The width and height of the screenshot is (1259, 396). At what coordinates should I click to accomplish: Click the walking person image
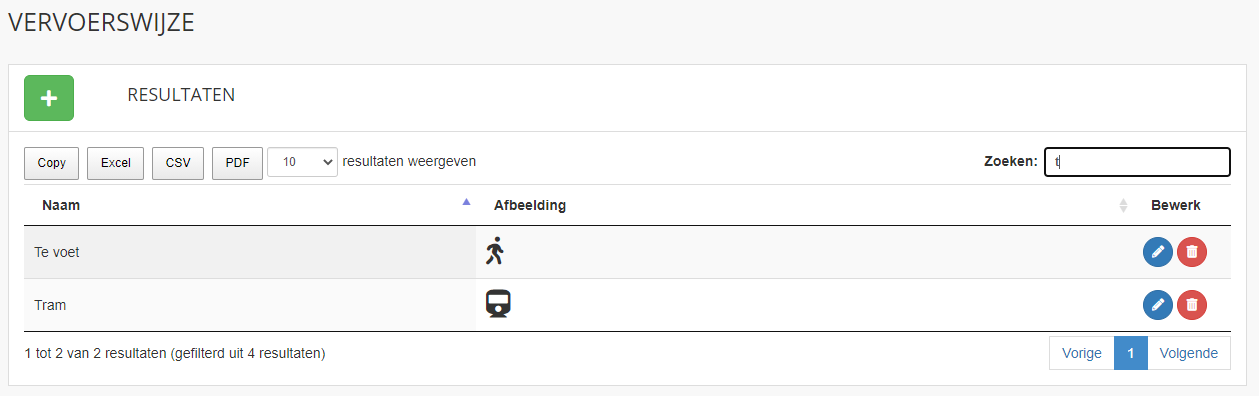495,251
